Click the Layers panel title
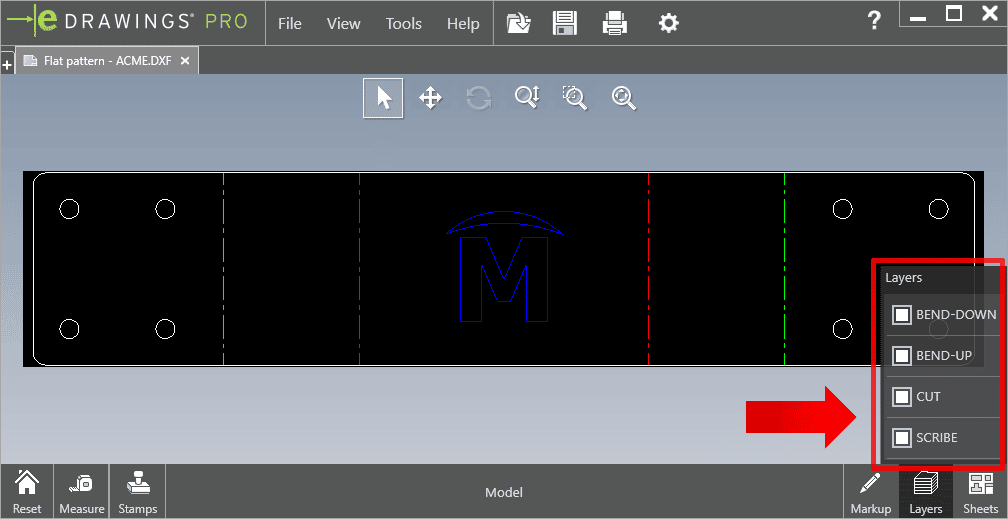 tap(903, 278)
